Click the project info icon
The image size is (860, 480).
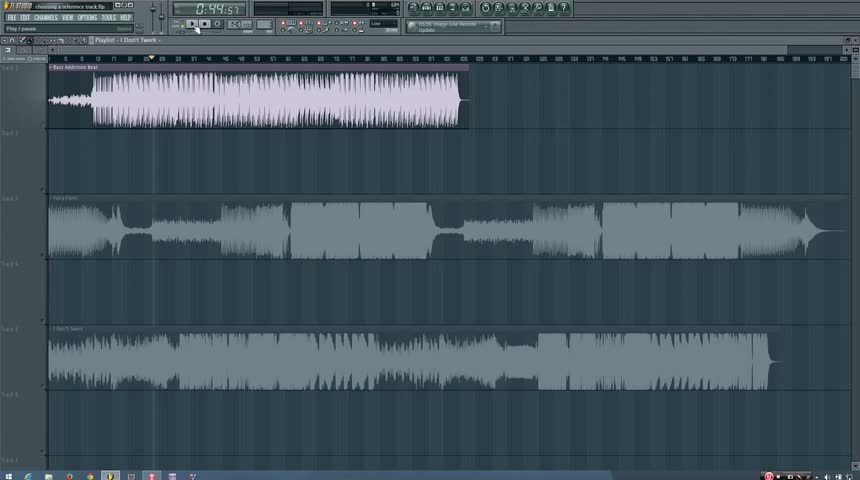[551, 8]
